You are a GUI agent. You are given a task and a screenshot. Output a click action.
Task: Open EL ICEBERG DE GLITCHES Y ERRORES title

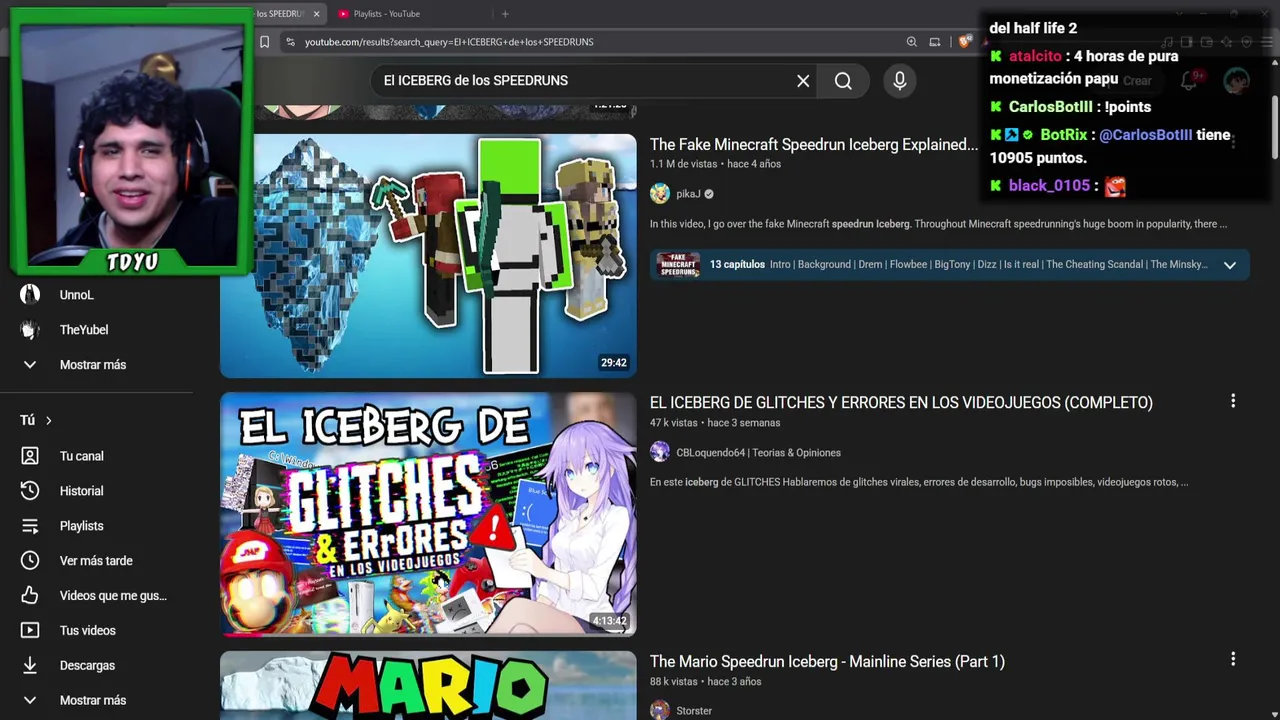click(x=901, y=403)
